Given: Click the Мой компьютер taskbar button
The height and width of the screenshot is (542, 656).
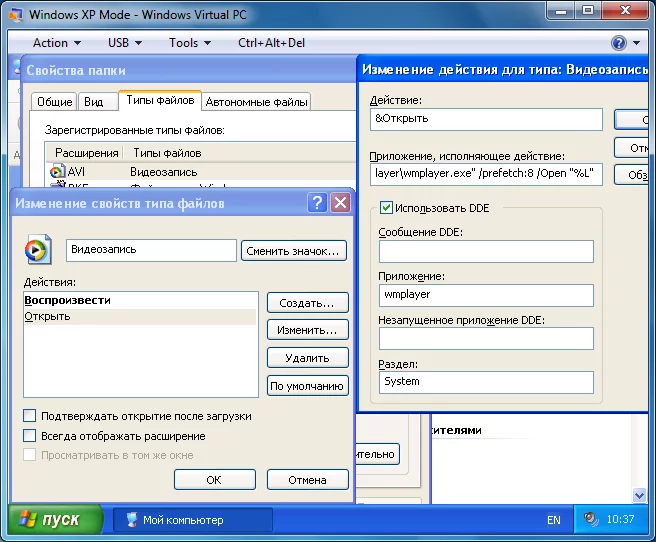Looking at the screenshot, I should click(193, 520).
